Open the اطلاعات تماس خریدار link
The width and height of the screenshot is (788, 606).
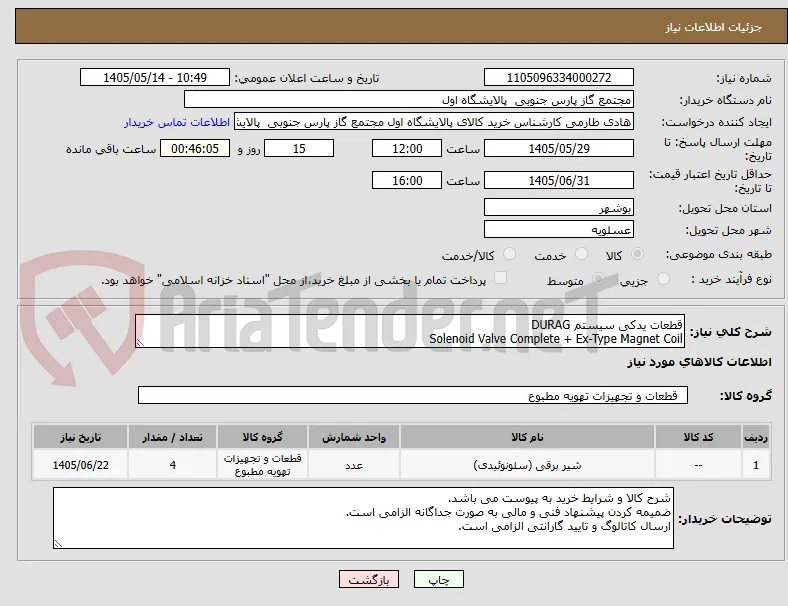[177, 122]
